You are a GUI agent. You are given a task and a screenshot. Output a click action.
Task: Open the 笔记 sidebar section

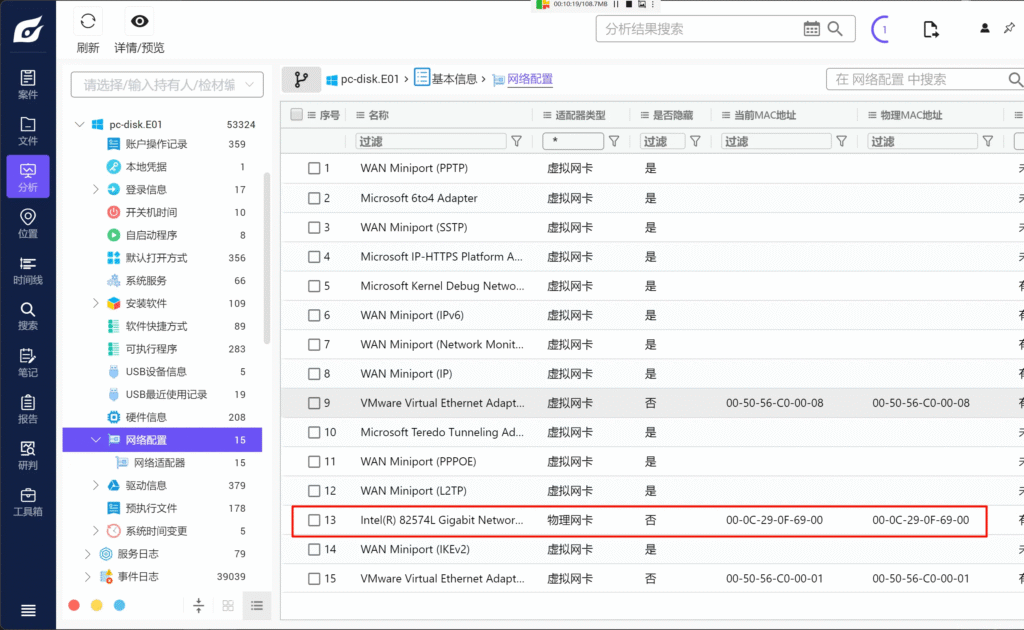[27, 363]
